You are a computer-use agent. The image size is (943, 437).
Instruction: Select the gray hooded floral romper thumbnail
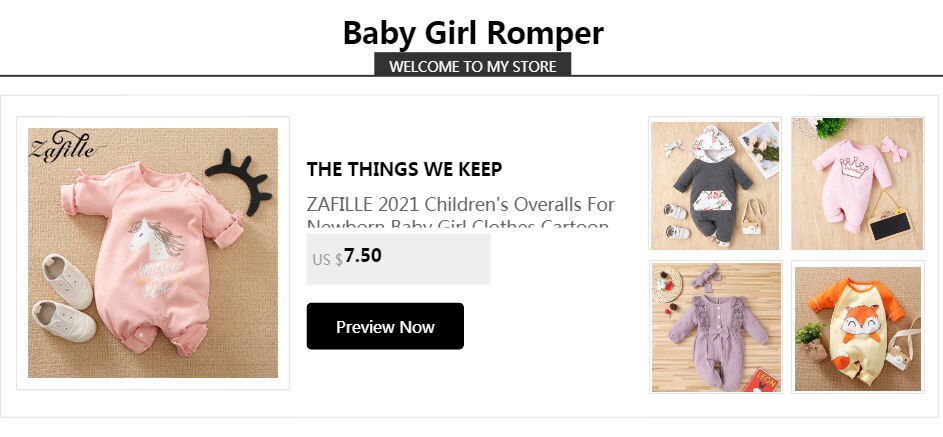pyautogui.click(x=714, y=184)
